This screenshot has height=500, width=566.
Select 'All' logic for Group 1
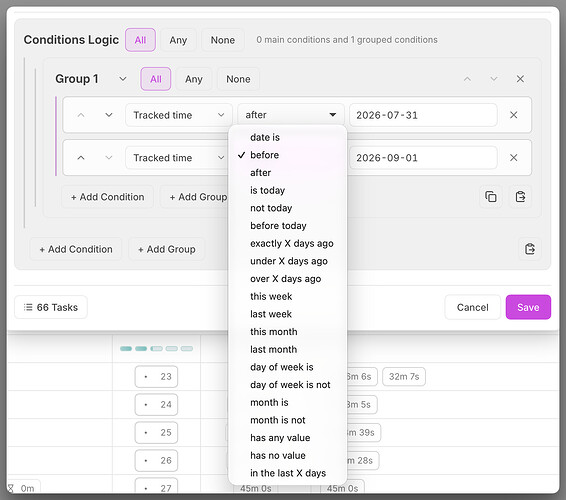point(156,79)
